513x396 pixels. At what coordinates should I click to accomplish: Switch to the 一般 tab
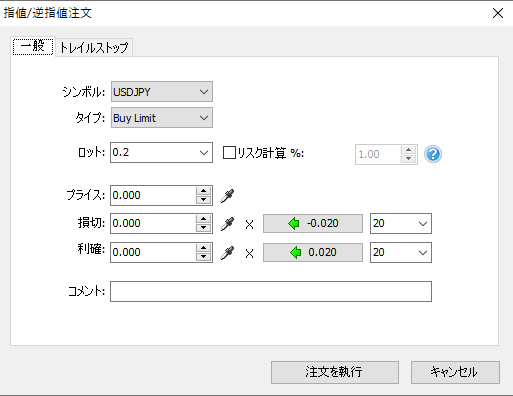[x=33, y=47]
